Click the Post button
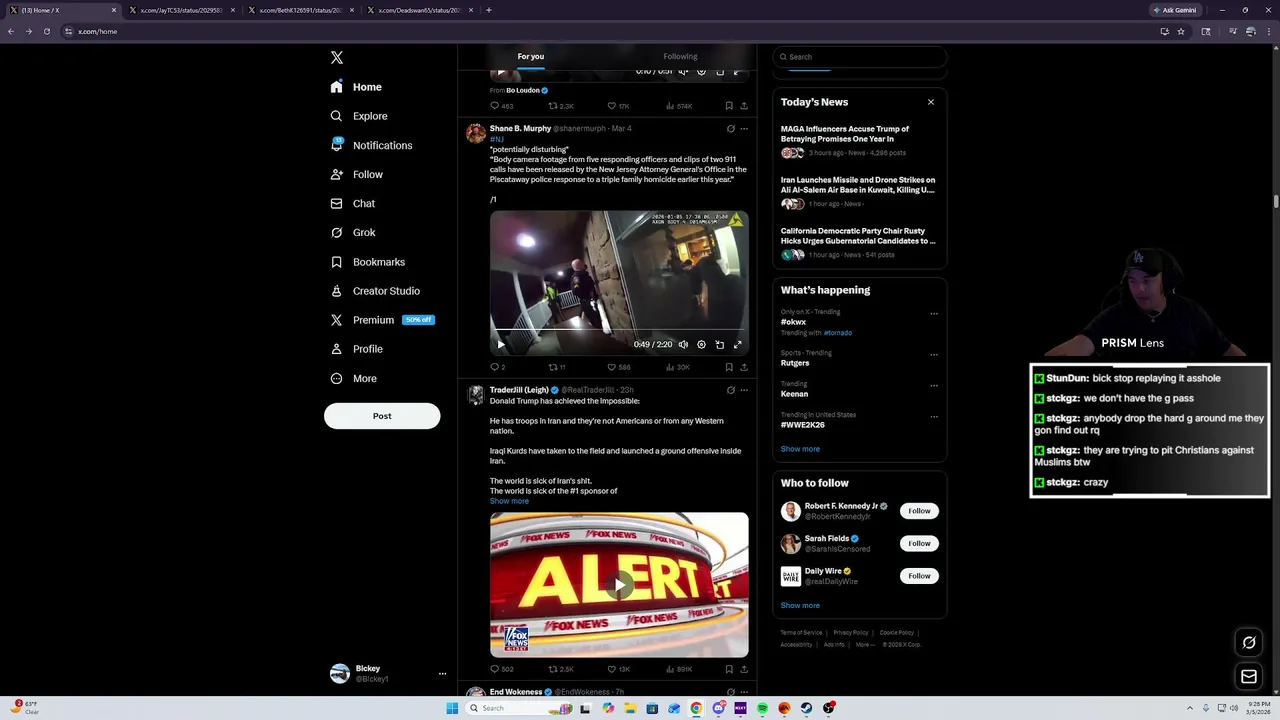 (382, 416)
